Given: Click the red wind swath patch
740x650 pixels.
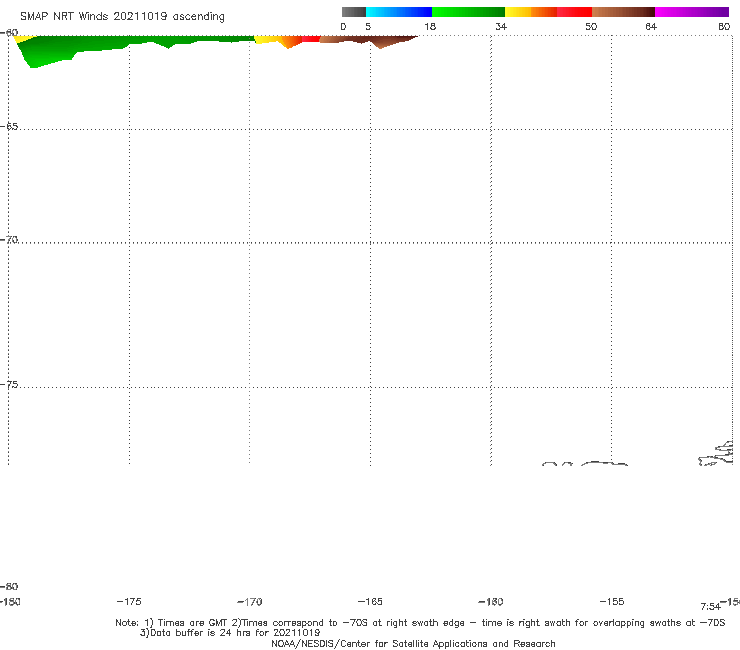Looking at the screenshot, I should pyautogui.click(x=311, y=39).
